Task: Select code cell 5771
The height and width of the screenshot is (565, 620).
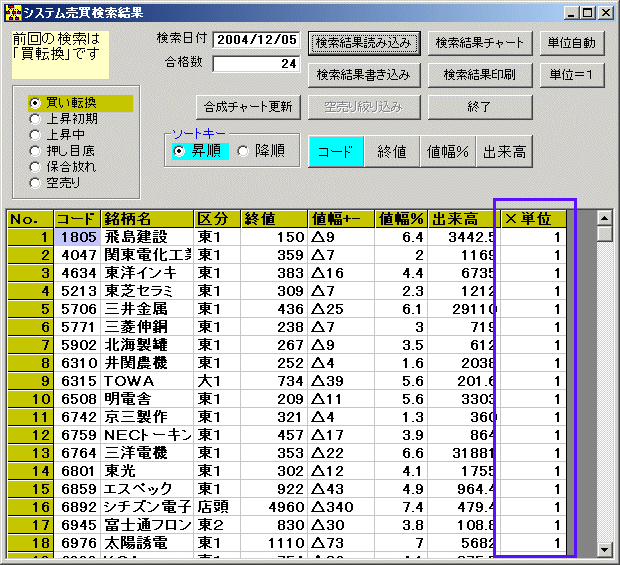Action: pyautogui.click(x=77, y=327)
